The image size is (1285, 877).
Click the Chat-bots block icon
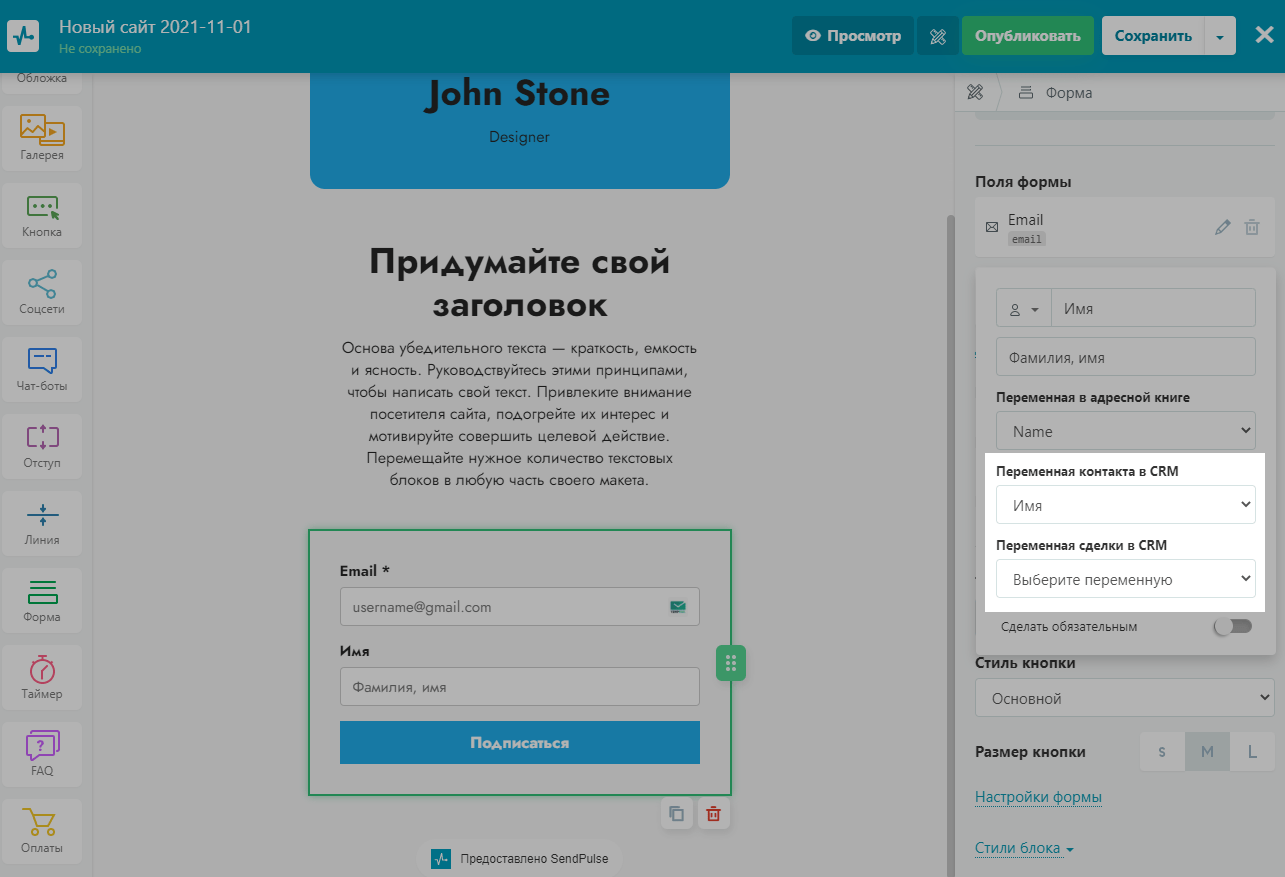click(x=42, y=369)
